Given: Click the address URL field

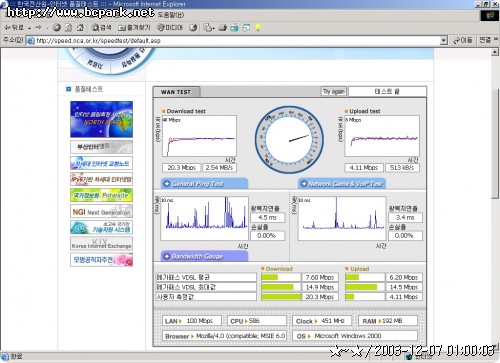Looking at the screenshot, I should (237, 41).
